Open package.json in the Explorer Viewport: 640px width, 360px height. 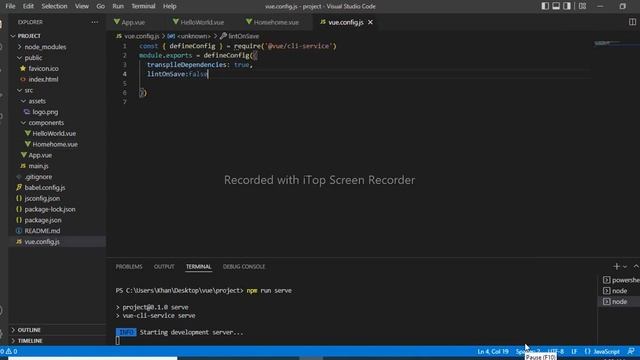(x=43, y=220)
